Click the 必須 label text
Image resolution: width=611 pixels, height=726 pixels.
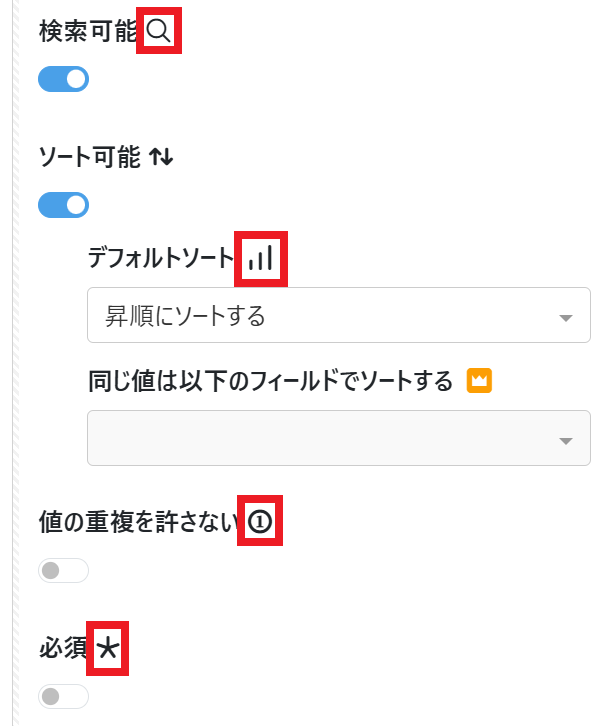point(63,650)
